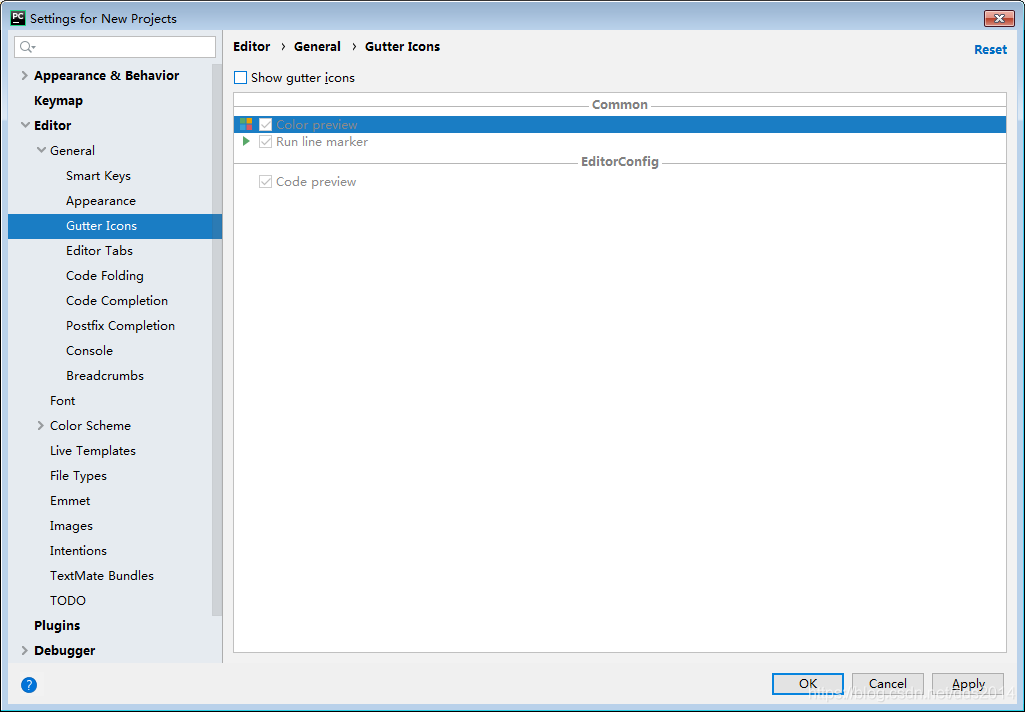Screen dimensions: 1025x712
Task: Open File Types settings
Action: coord(78,476)
